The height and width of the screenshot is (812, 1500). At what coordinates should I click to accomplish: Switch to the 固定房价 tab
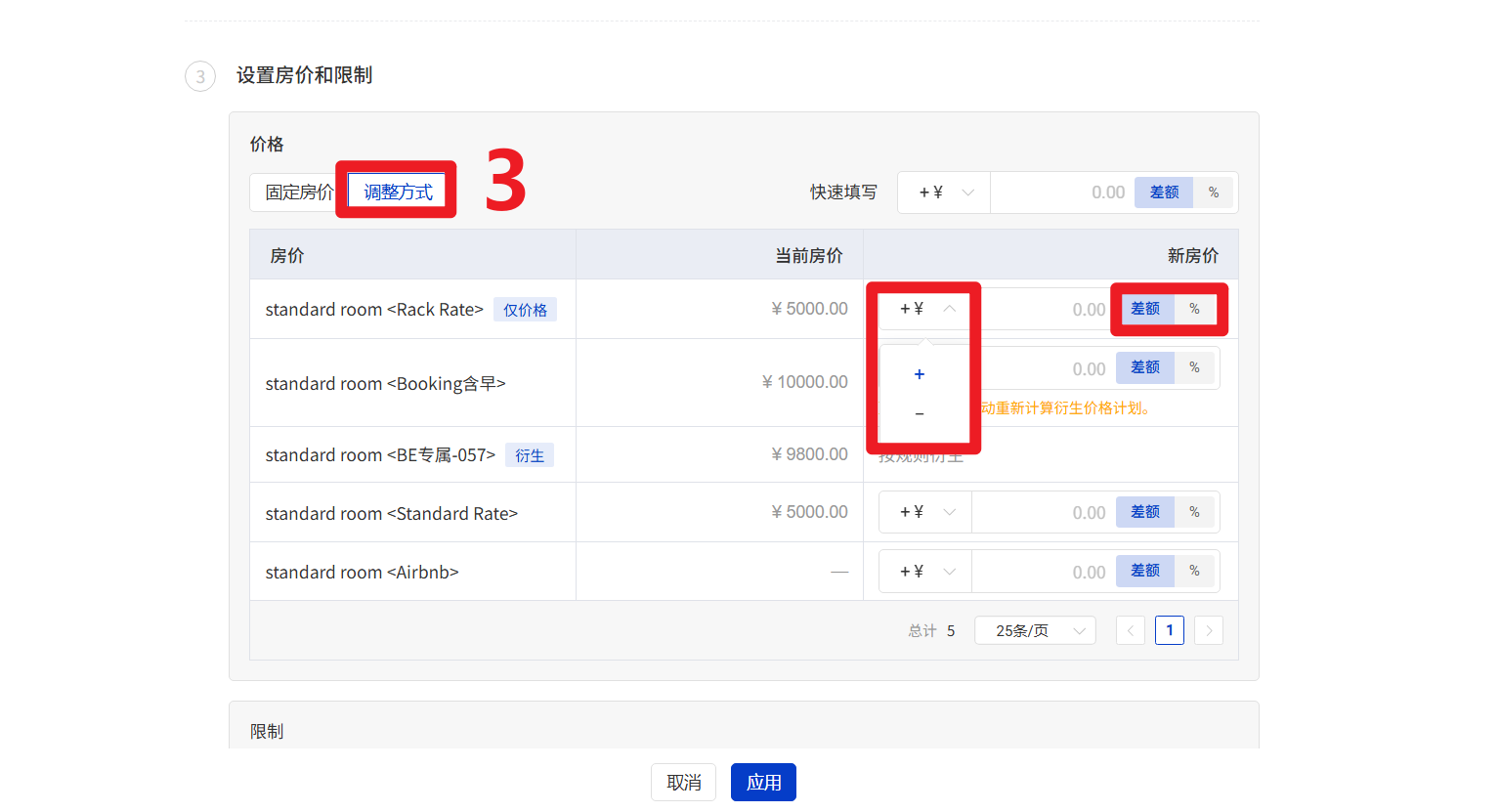(298, 192)
